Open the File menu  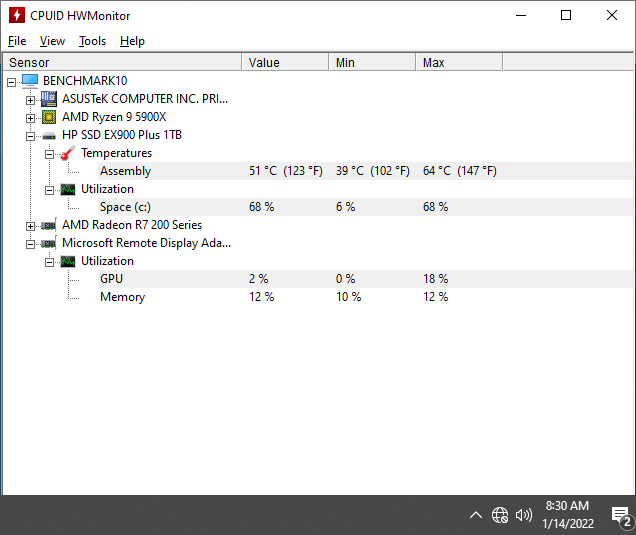coord(17,41)
